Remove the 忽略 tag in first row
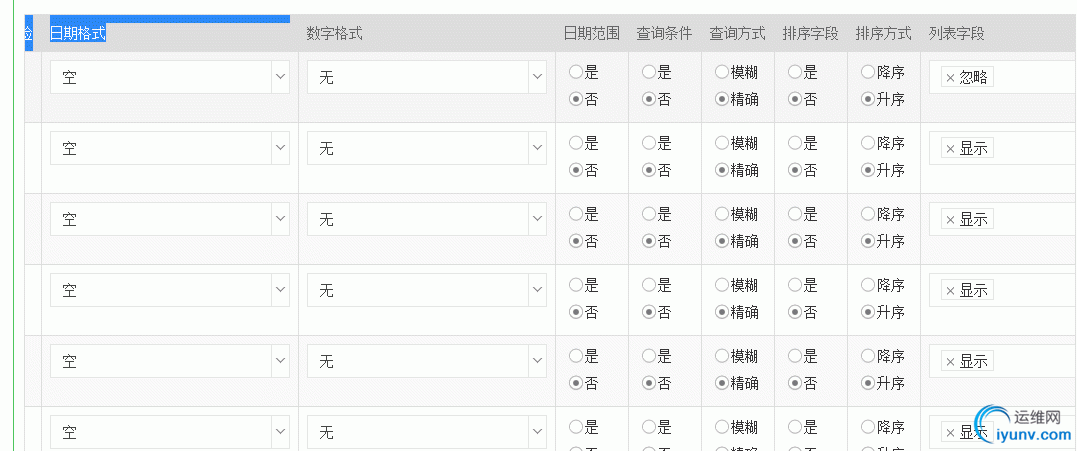This screenshot has width=1077, height=451. click(950, 78)
